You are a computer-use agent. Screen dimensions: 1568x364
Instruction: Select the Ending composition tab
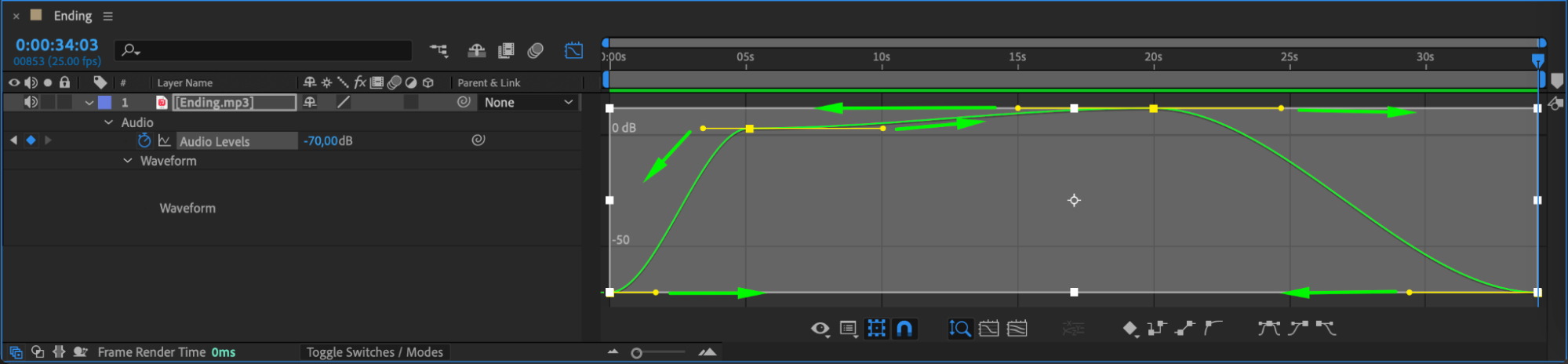tap(73, 16)
